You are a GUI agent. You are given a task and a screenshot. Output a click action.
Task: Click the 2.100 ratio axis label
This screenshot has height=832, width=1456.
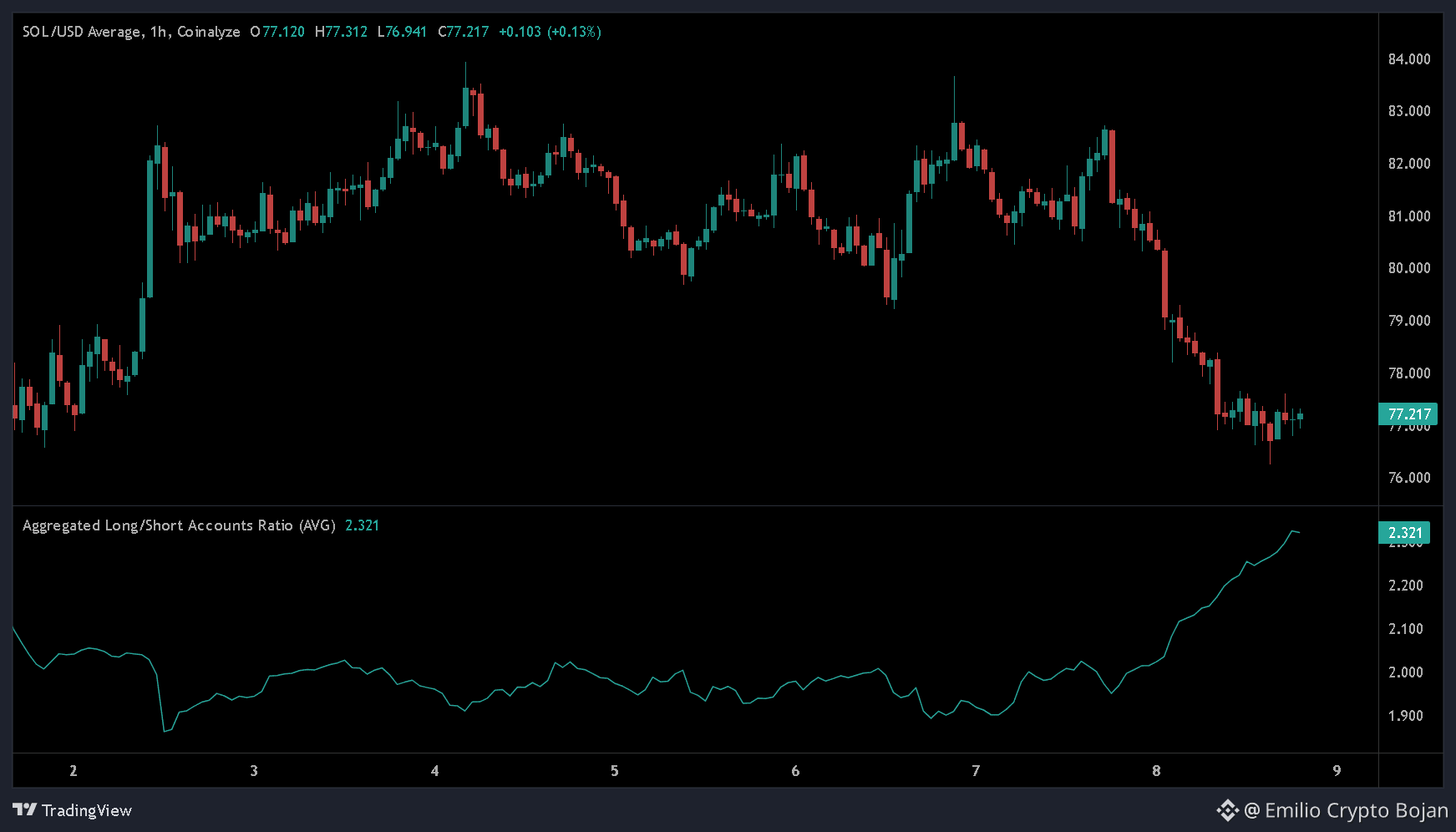pyautogui.click(x=1406, y=629)
